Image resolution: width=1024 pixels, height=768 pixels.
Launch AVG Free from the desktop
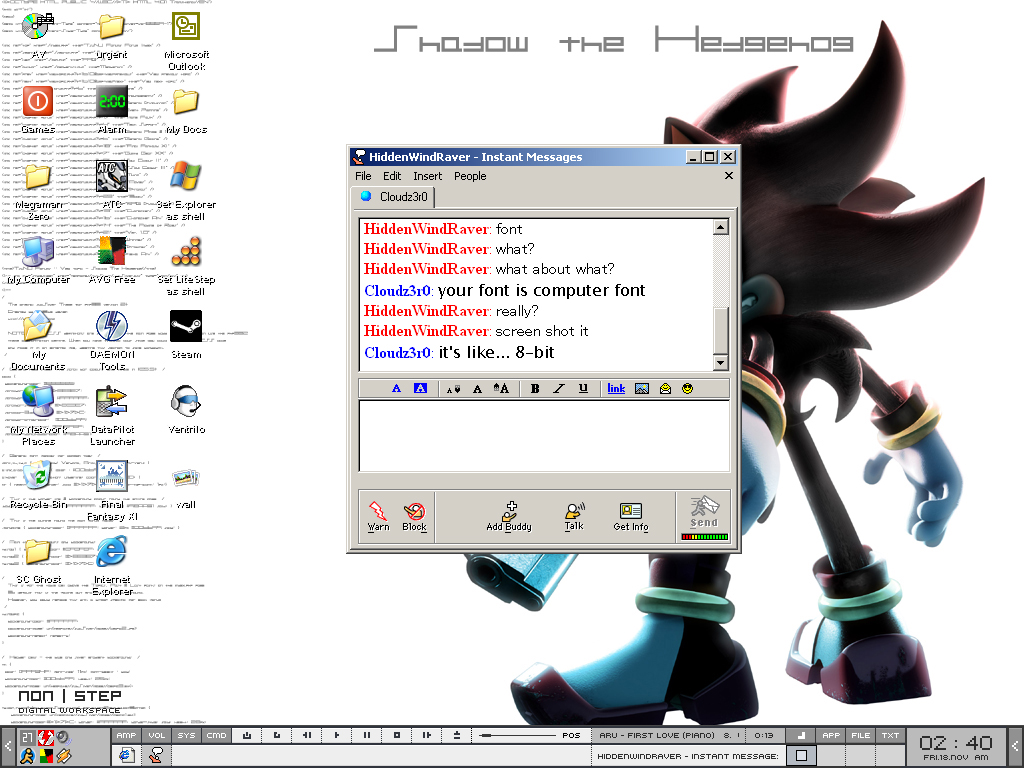tap(112, 261)
